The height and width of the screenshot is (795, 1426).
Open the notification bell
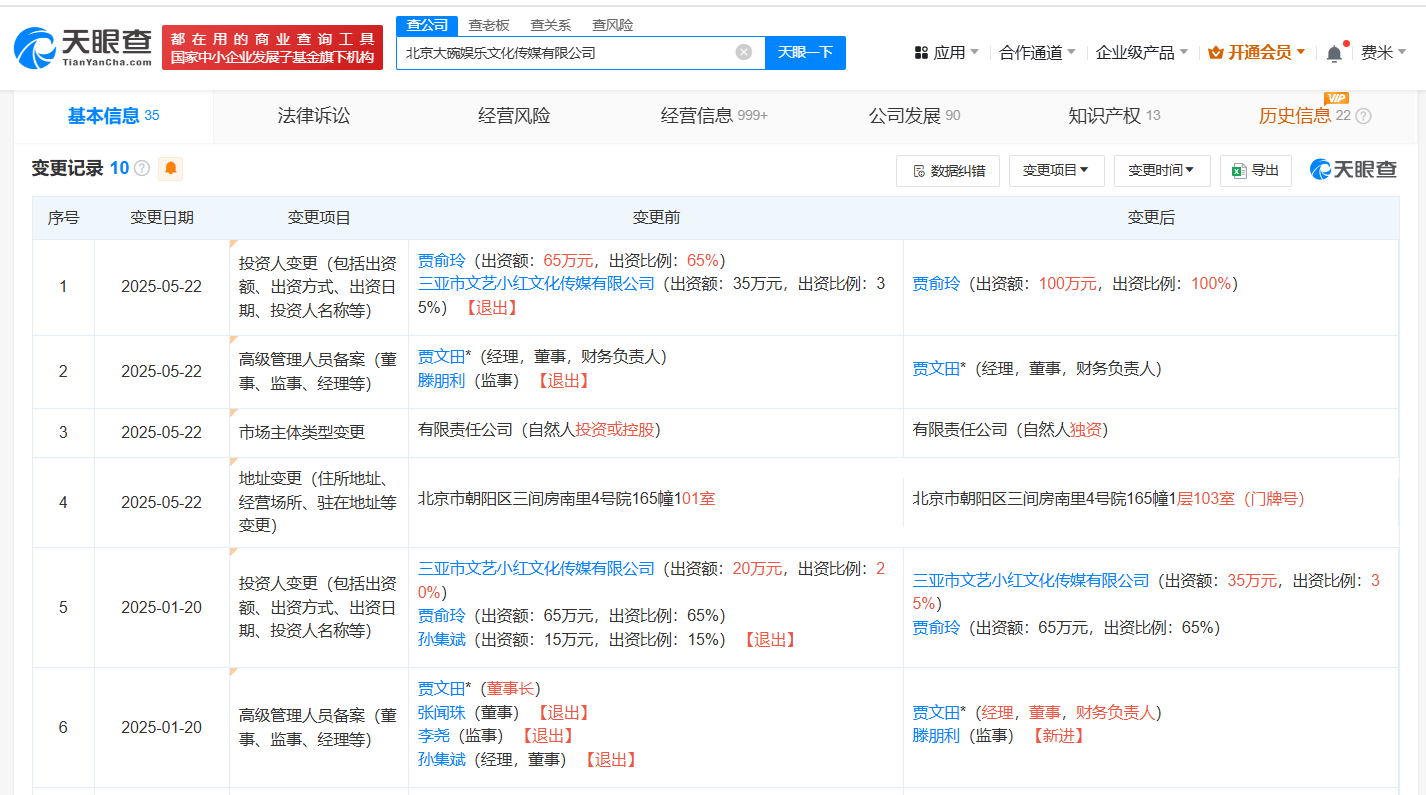click(x=1334, y=53)
